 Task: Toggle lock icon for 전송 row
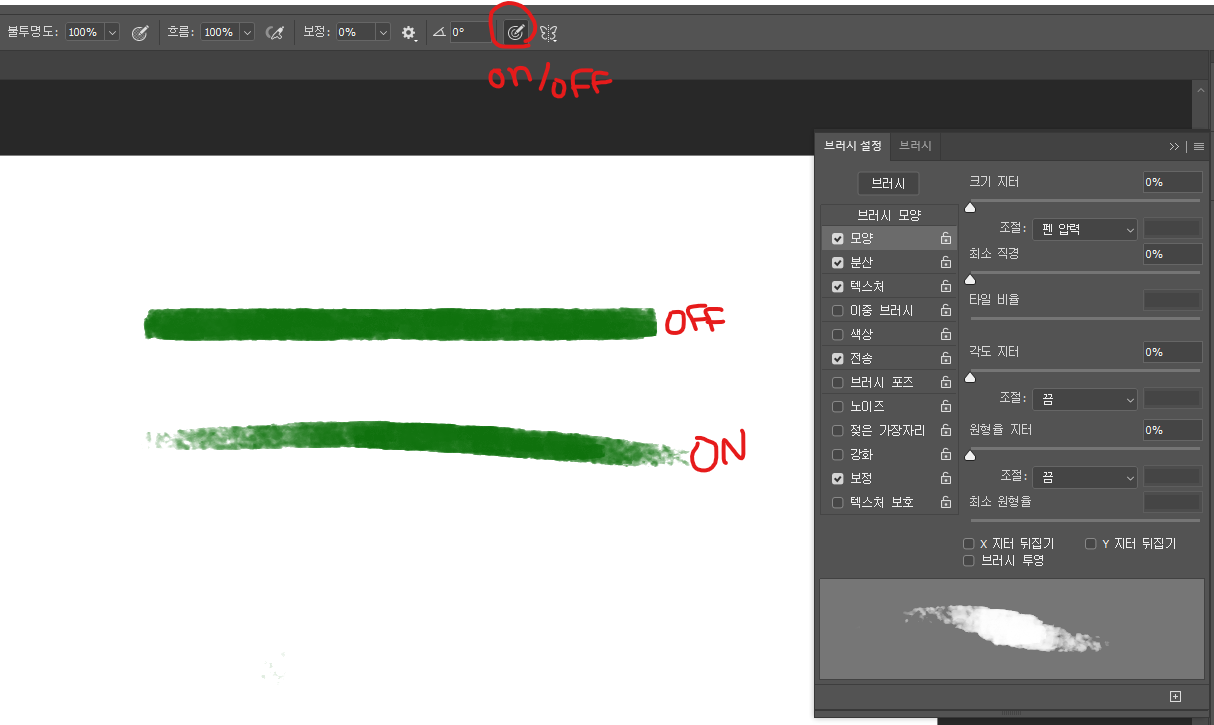coord(945,359)
